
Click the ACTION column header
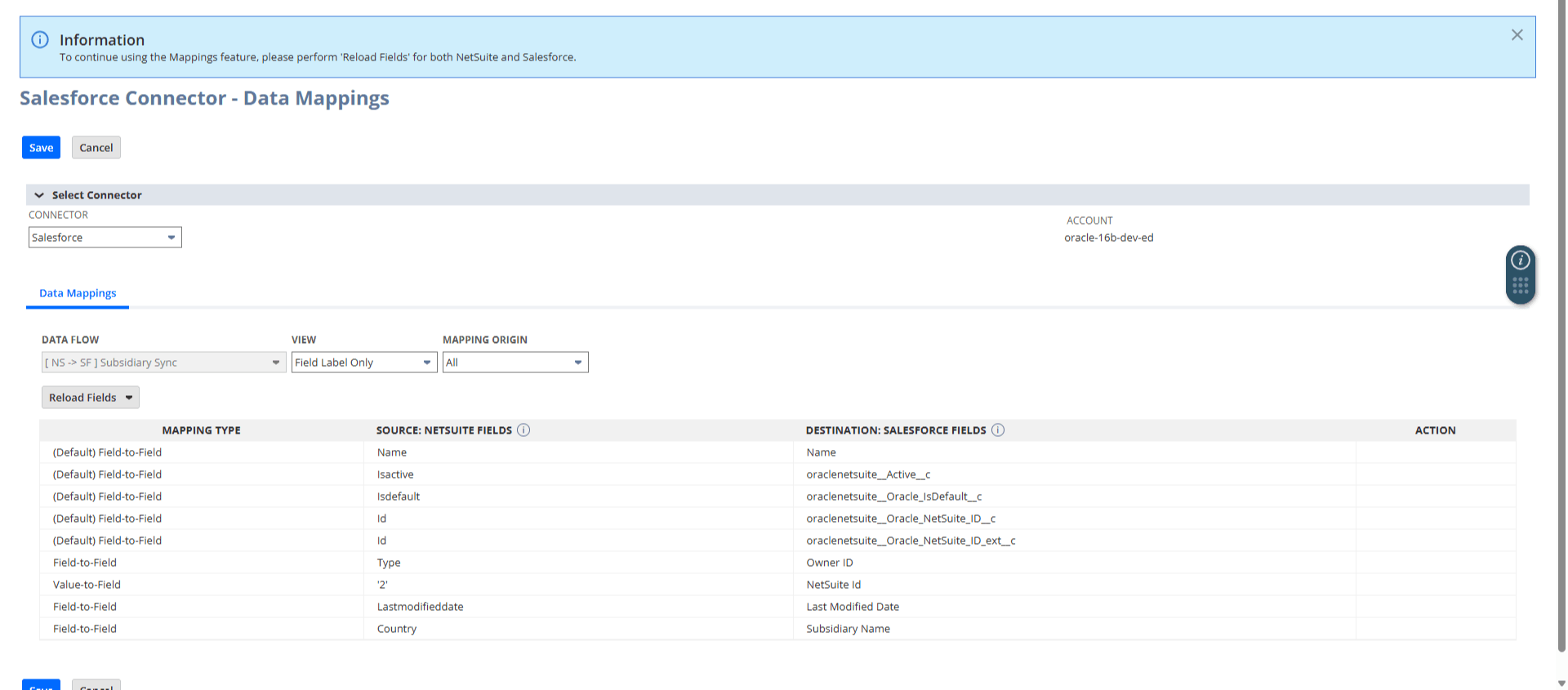1435,430
